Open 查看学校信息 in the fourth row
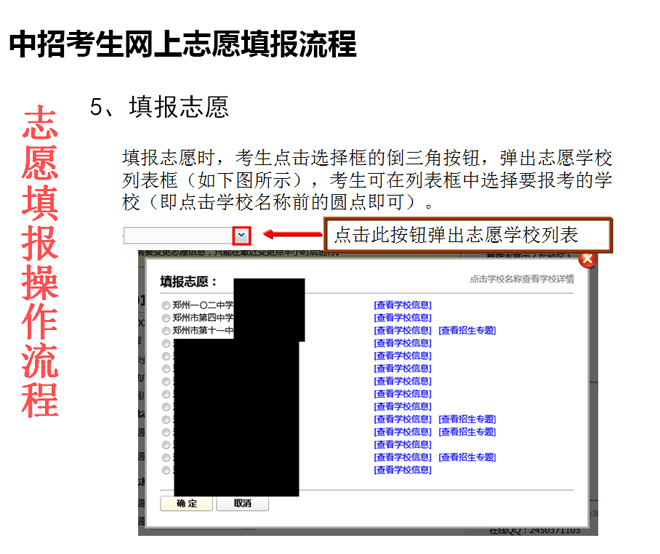 tap(402, 343)
